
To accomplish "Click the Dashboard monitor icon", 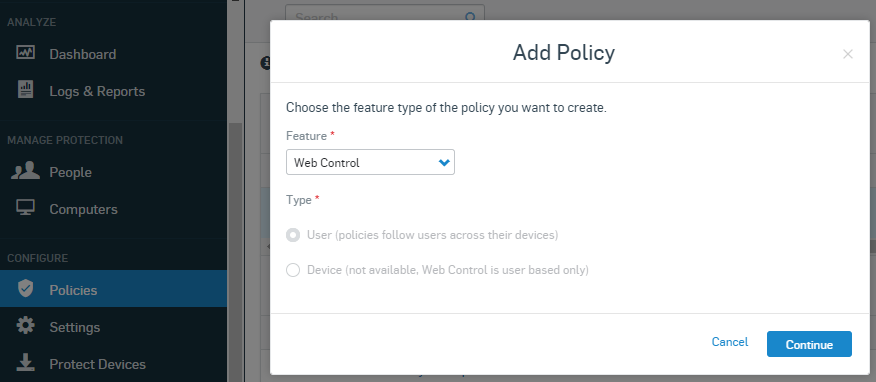I will pos(25,53).
